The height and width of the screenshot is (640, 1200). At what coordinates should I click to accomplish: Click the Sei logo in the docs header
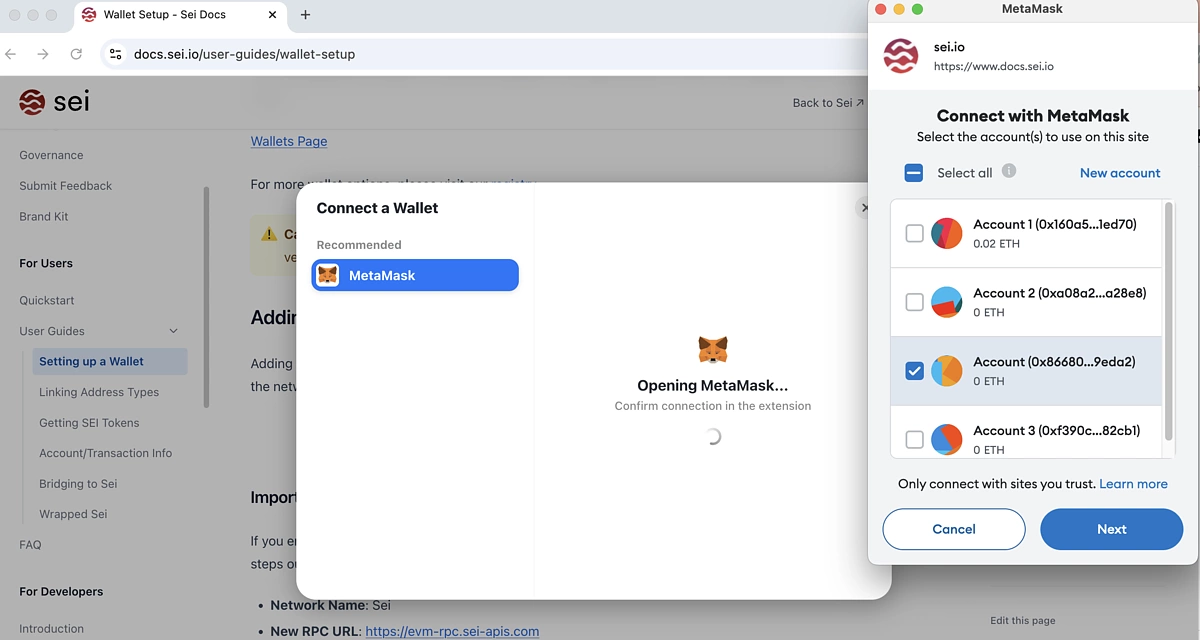click(30, 101)
